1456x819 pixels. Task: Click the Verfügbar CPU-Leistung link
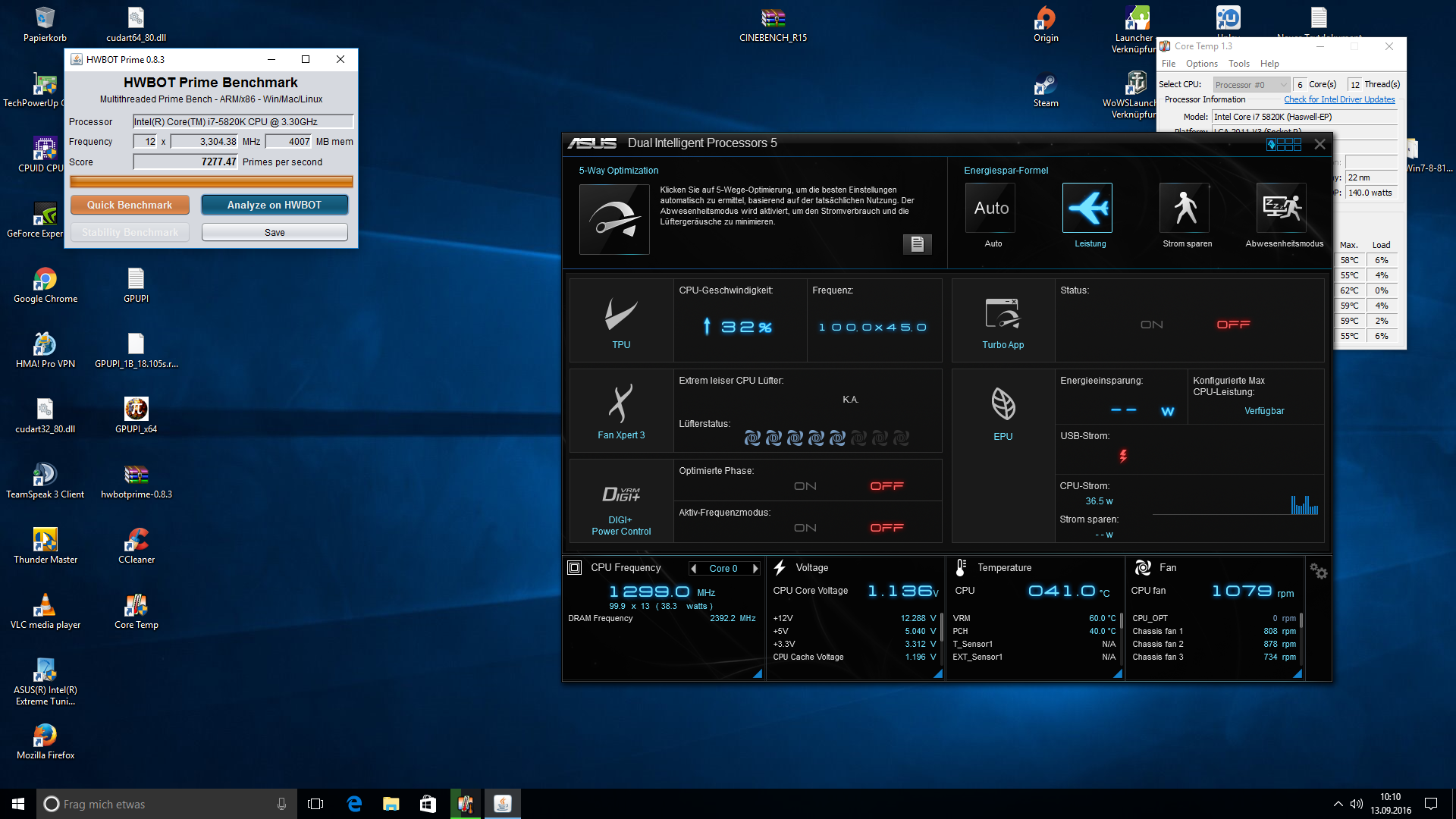[1264, 411]
